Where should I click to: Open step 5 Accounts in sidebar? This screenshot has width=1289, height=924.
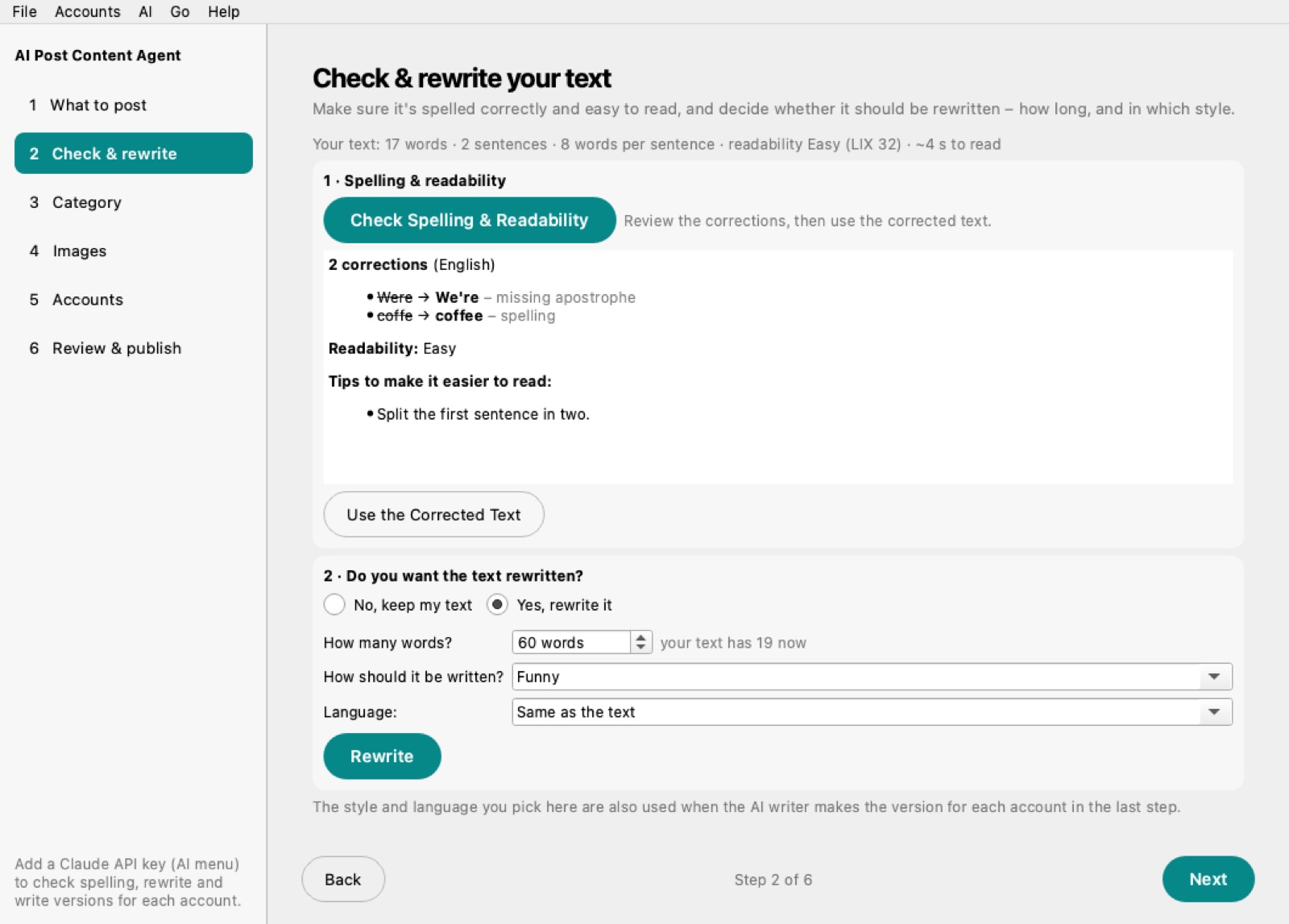point(134,300)
